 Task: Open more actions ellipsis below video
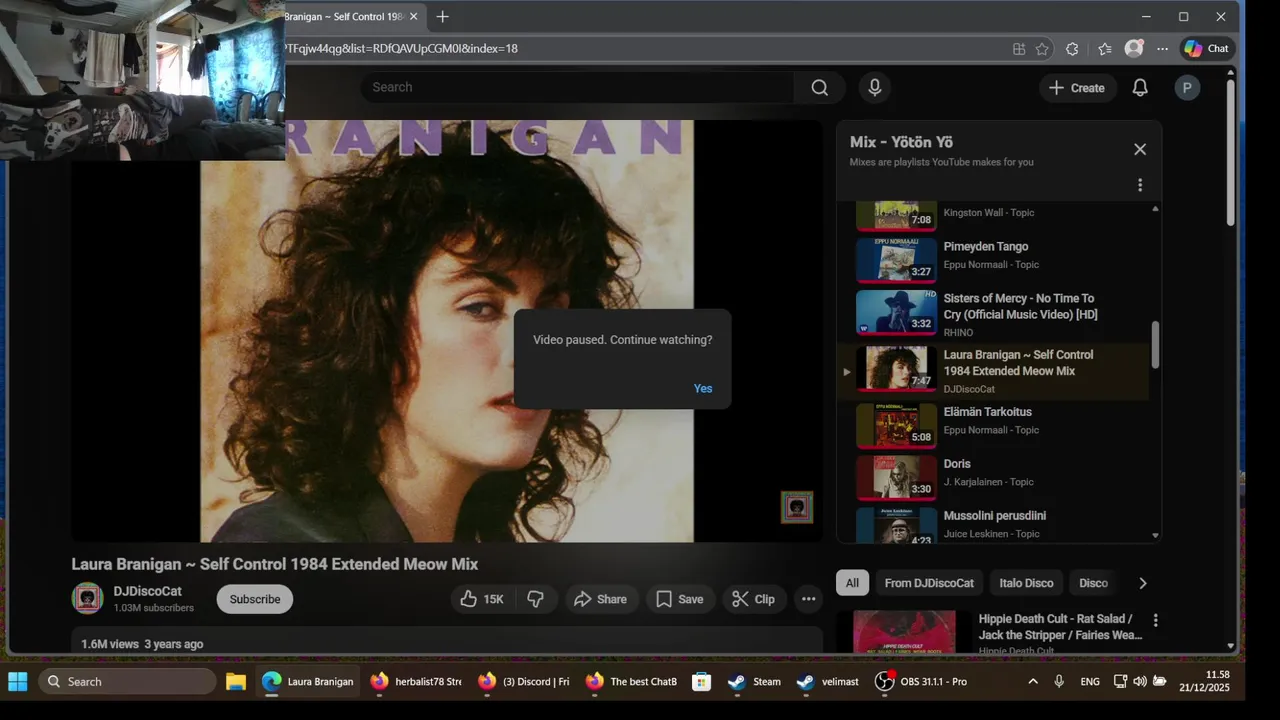point(808,599)
